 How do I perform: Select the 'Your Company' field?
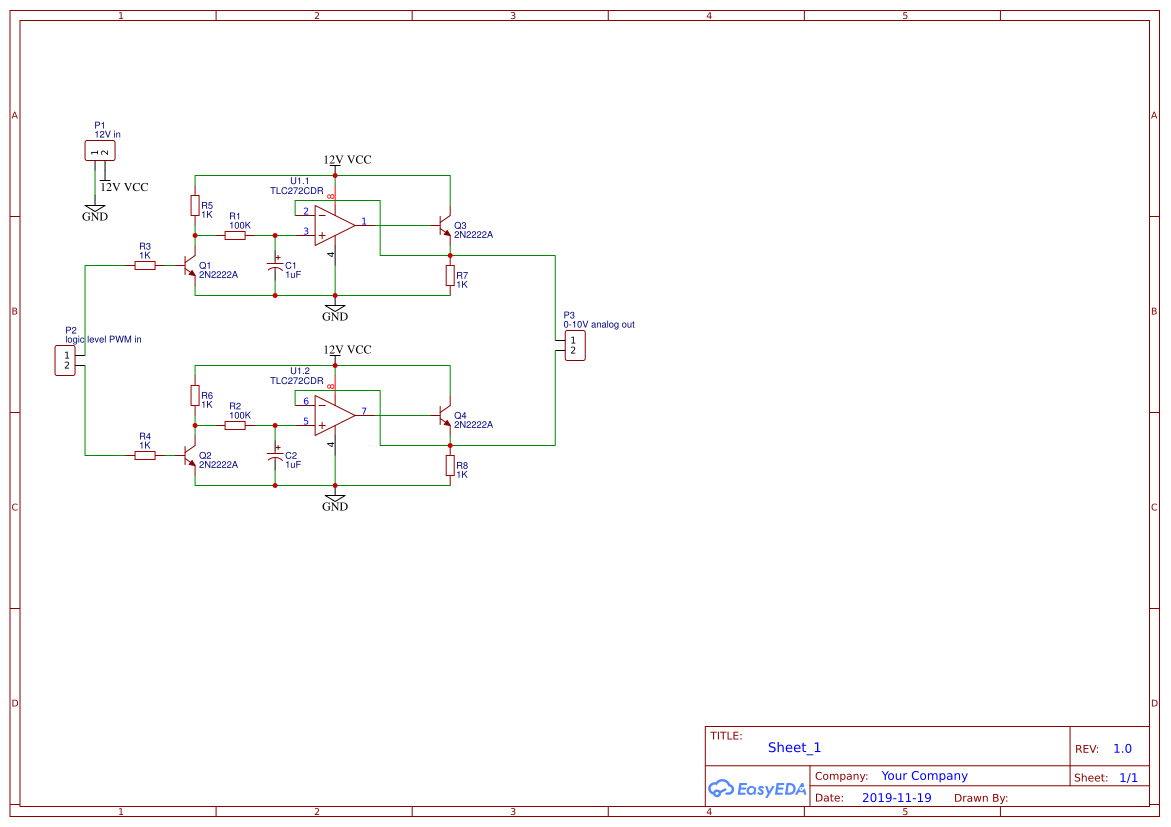pos(924,776)
